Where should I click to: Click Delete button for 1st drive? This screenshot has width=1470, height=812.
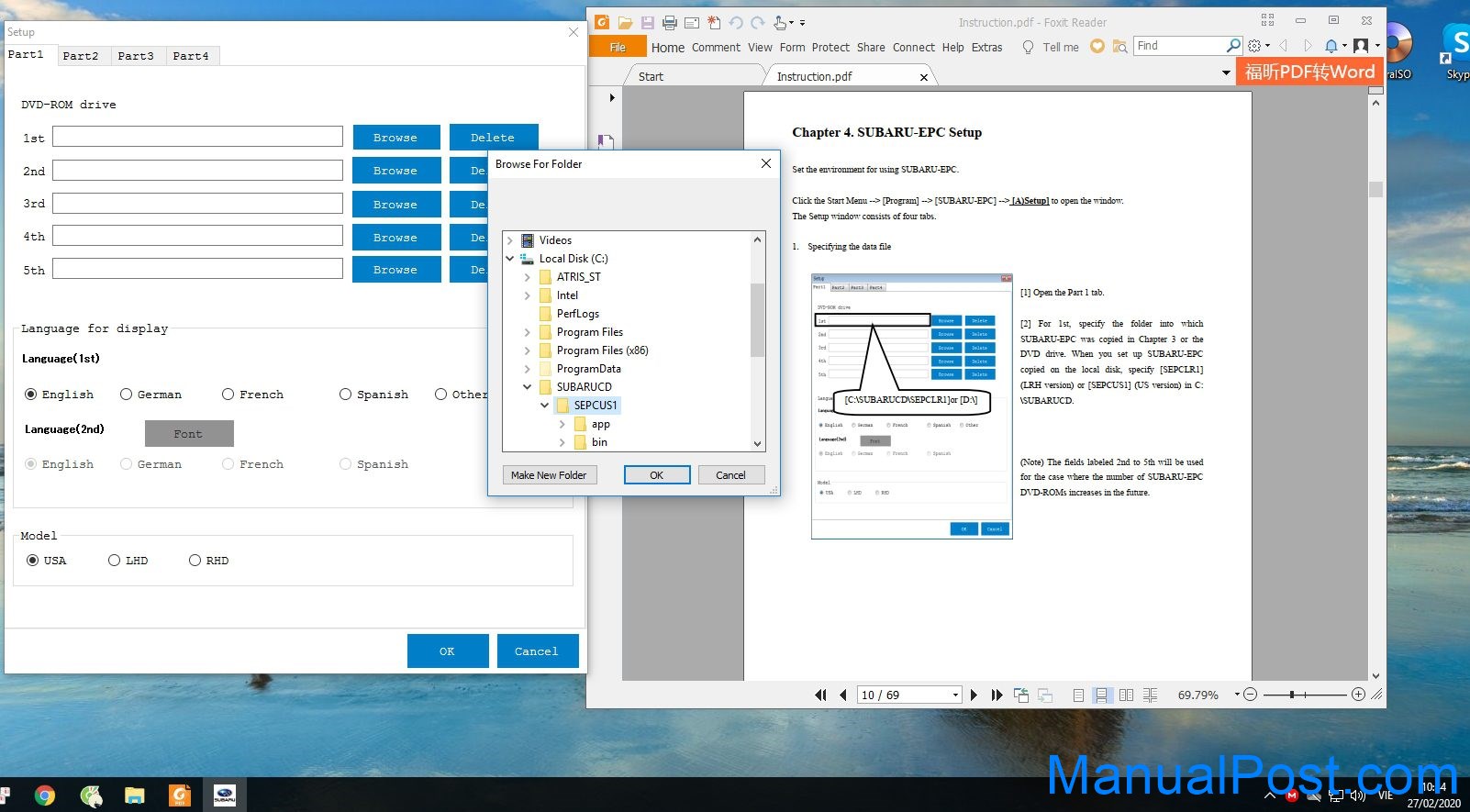pos(493,138)
